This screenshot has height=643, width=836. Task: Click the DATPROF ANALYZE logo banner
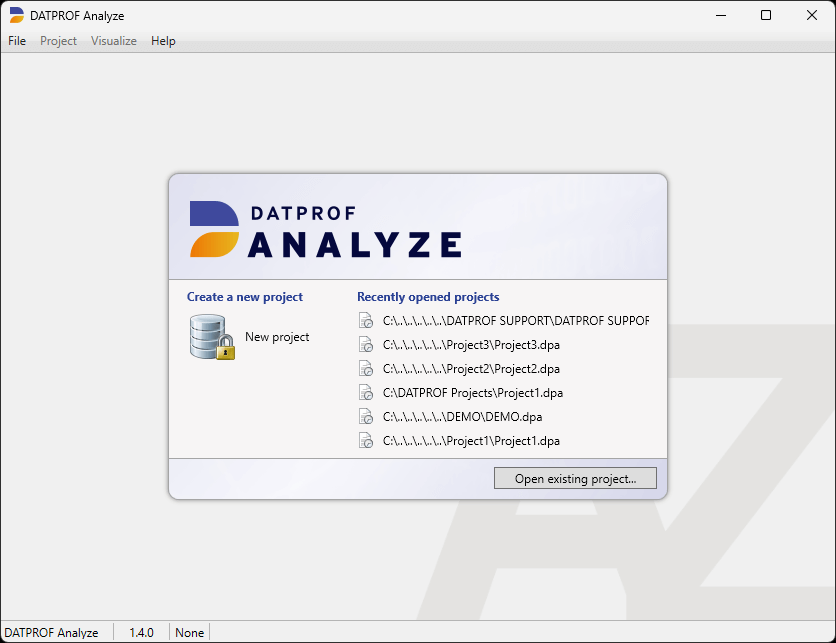click(x=323, y=225)
